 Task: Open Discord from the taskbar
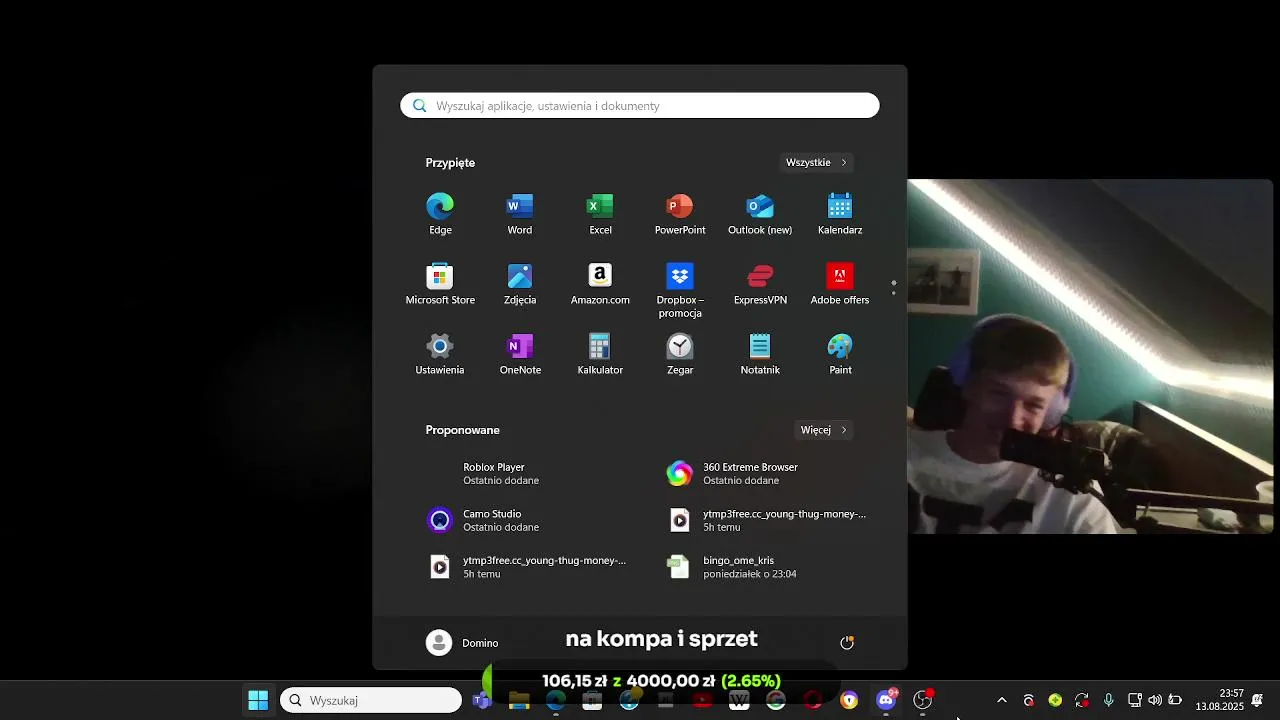pyautogui.click(x=886, y=700)
